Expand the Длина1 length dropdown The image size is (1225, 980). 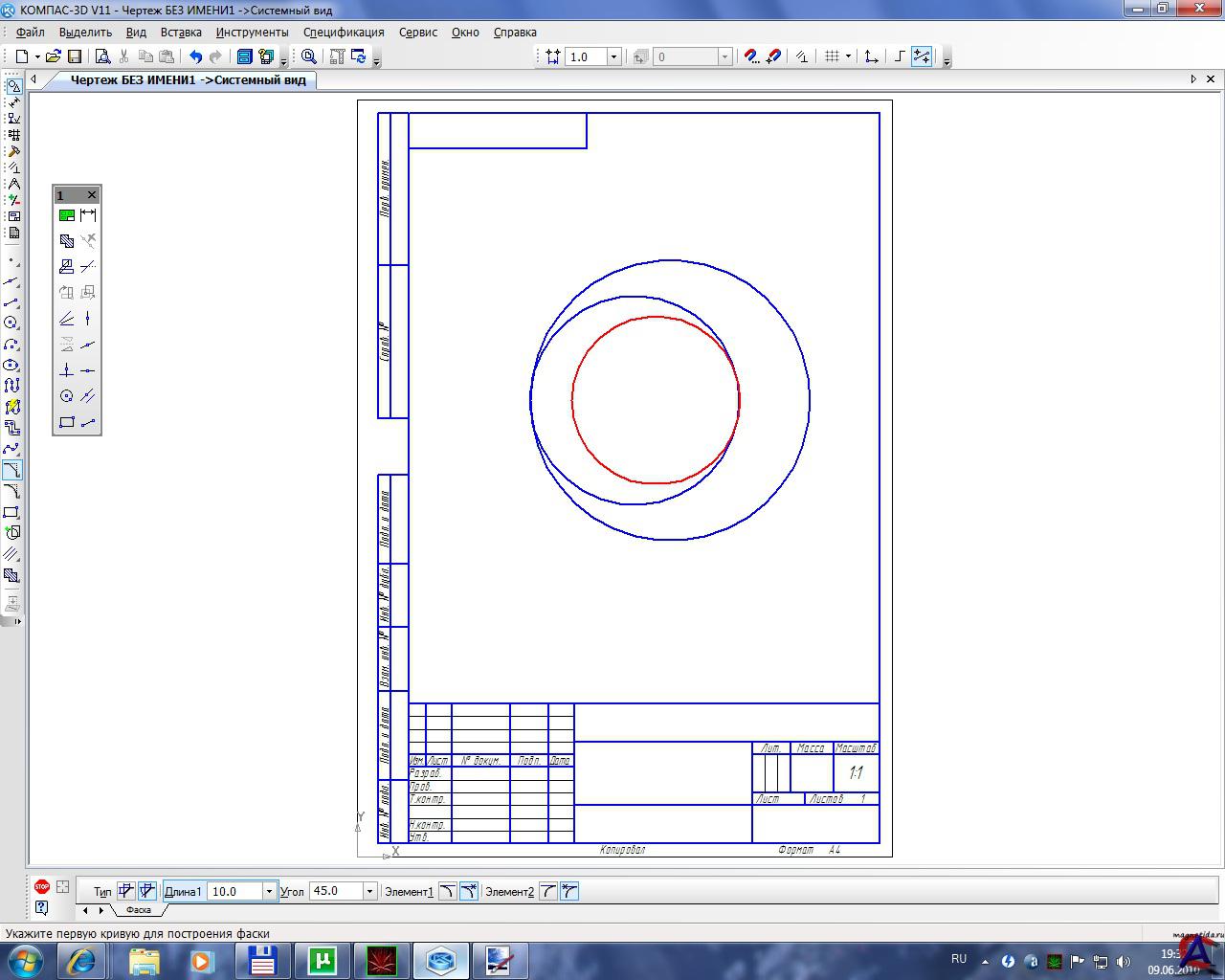(x=269, y=891)
